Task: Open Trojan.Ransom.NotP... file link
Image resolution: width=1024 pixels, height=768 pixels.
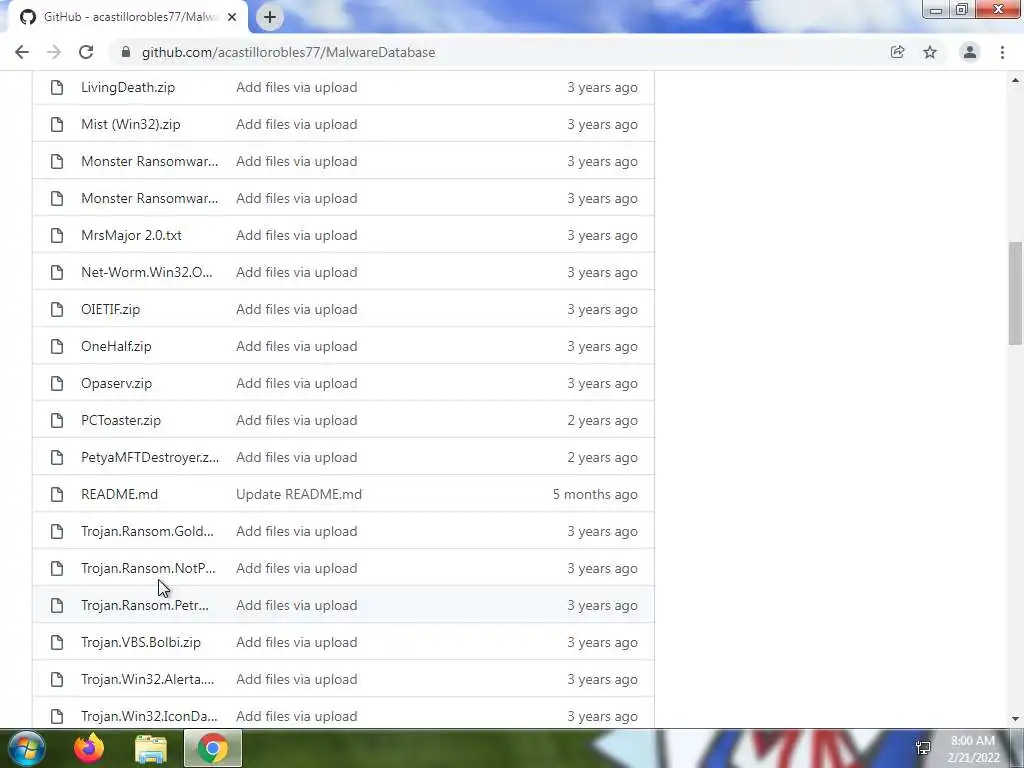Action: coord(148,568)
